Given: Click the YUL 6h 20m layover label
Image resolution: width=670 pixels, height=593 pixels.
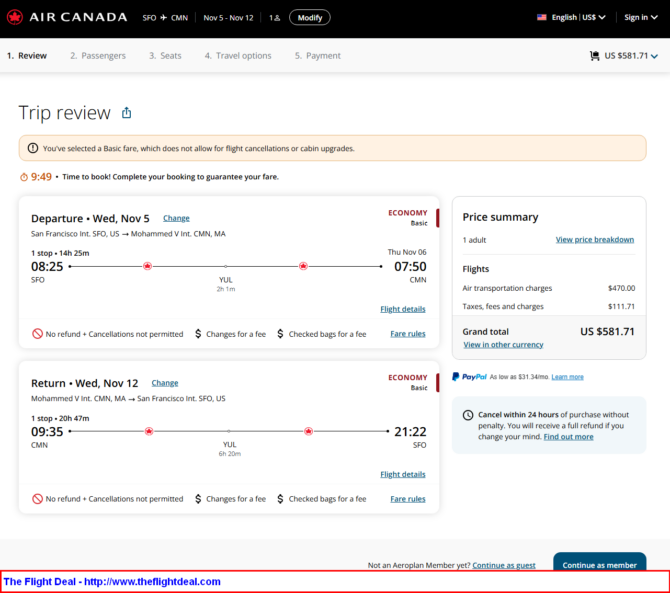Looking at the screenshot, I should [229, 449].
